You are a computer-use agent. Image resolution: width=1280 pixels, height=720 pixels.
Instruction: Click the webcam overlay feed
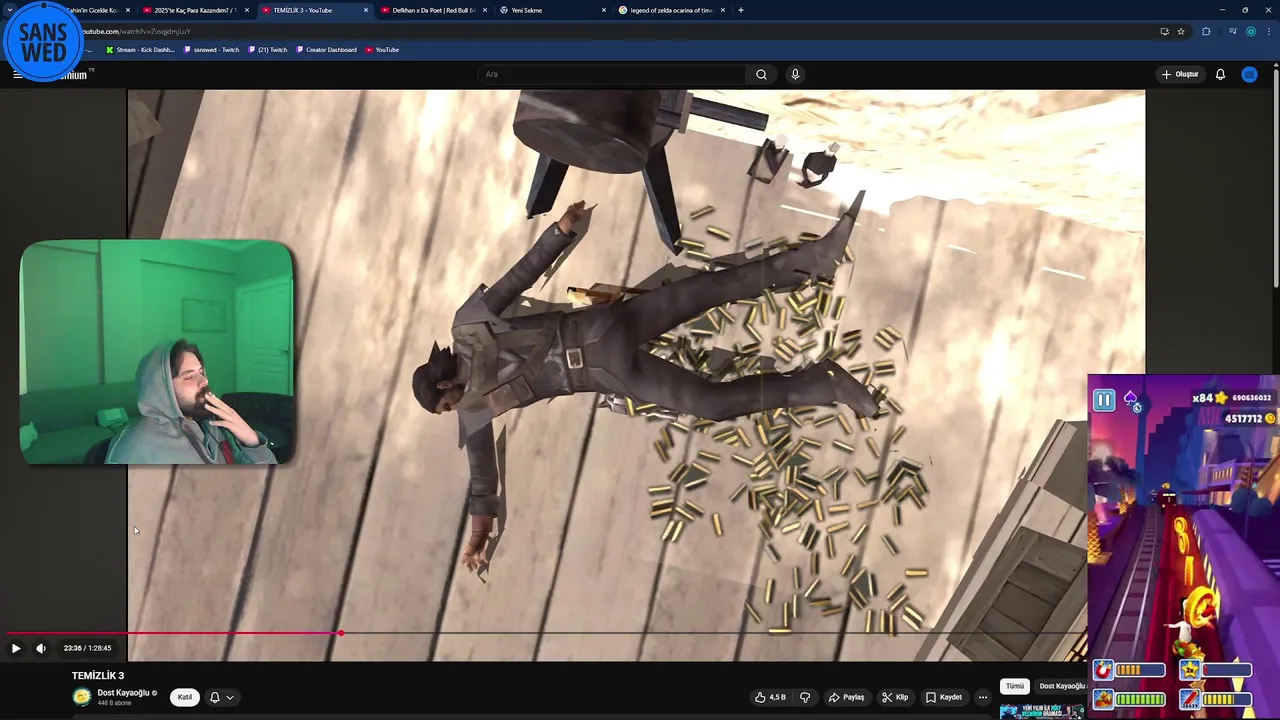point(157,352)
